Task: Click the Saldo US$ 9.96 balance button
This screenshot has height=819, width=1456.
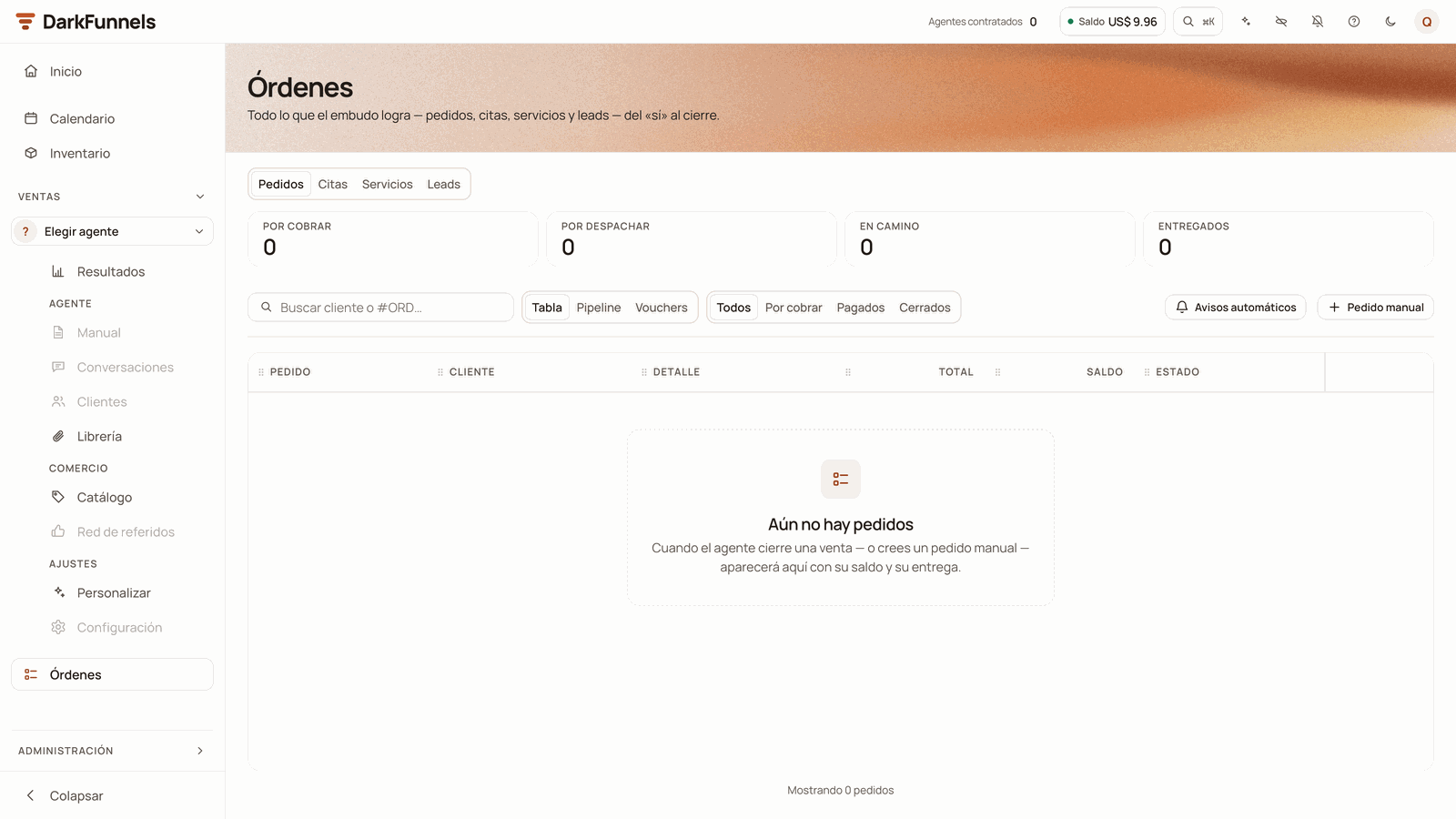Action: point(1112,22)
